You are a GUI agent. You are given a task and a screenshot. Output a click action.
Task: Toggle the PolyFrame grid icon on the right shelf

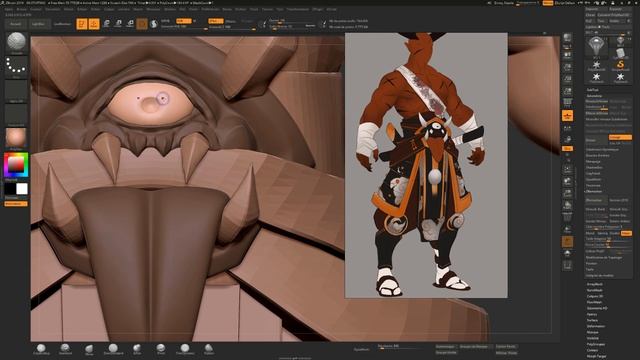click(567, 218)
